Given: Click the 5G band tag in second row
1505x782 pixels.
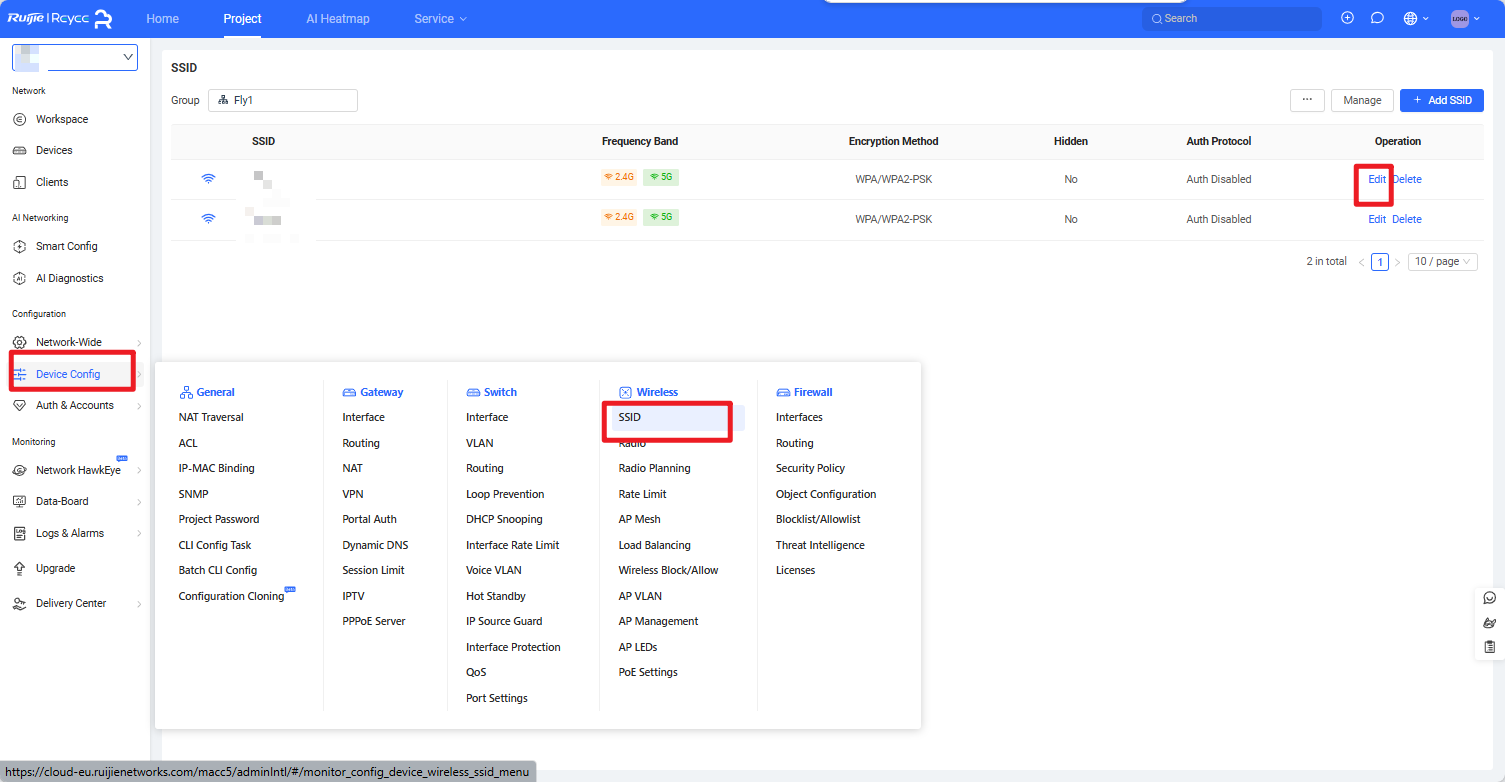Looking at the screenshot, I should coord(661,216).
